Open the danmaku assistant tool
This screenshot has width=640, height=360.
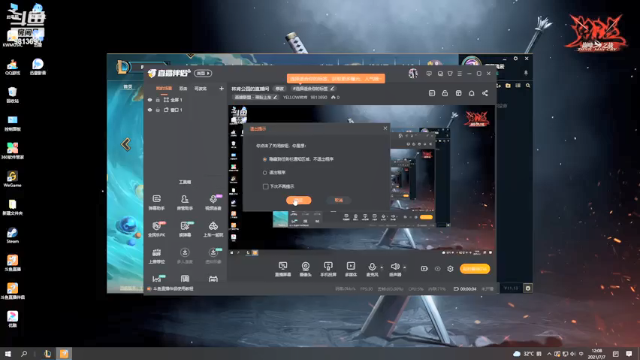156,202
